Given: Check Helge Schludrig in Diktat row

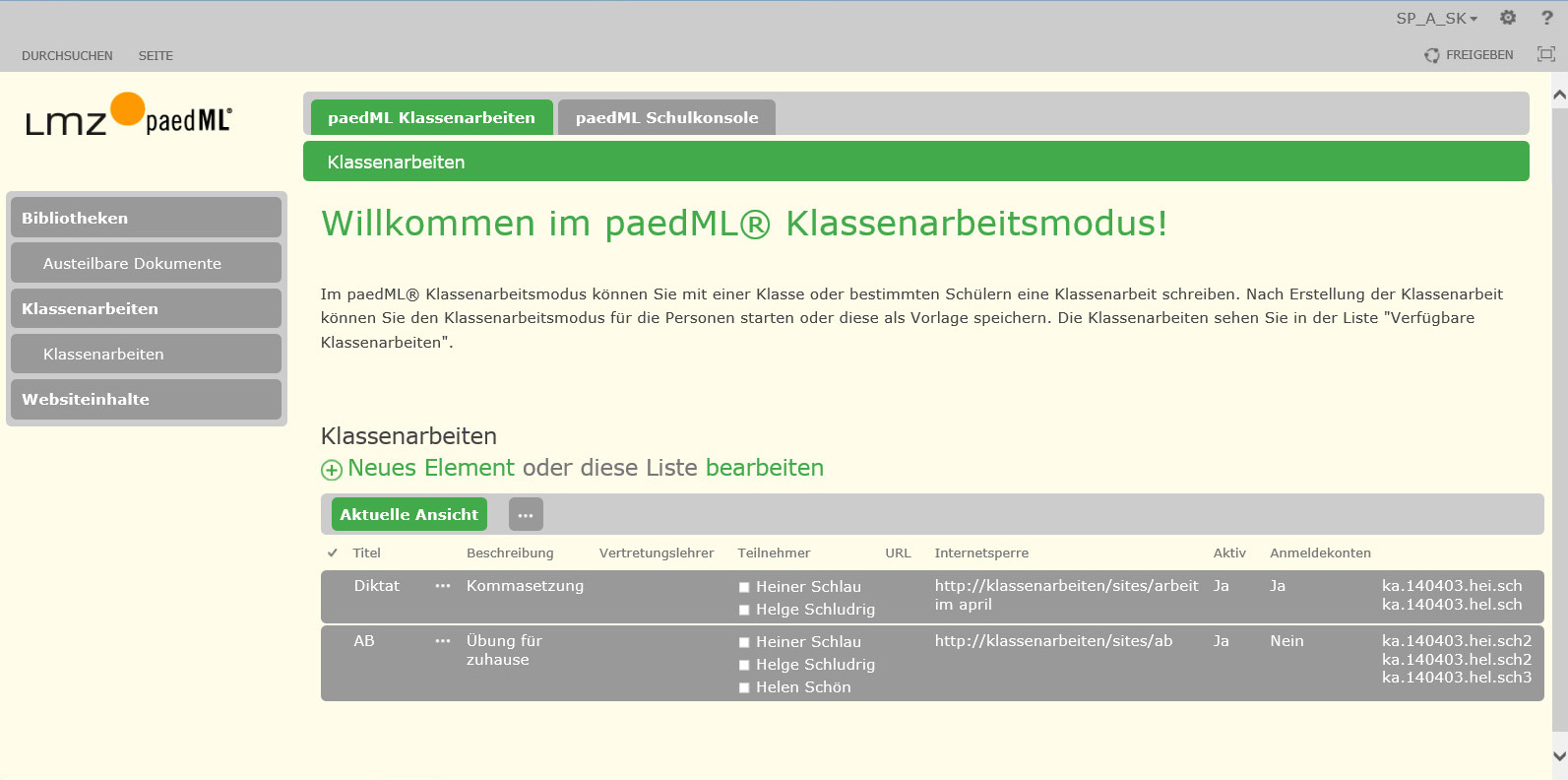Looking at the screenshot, I should pyautogui.click(x=744, y=610).
